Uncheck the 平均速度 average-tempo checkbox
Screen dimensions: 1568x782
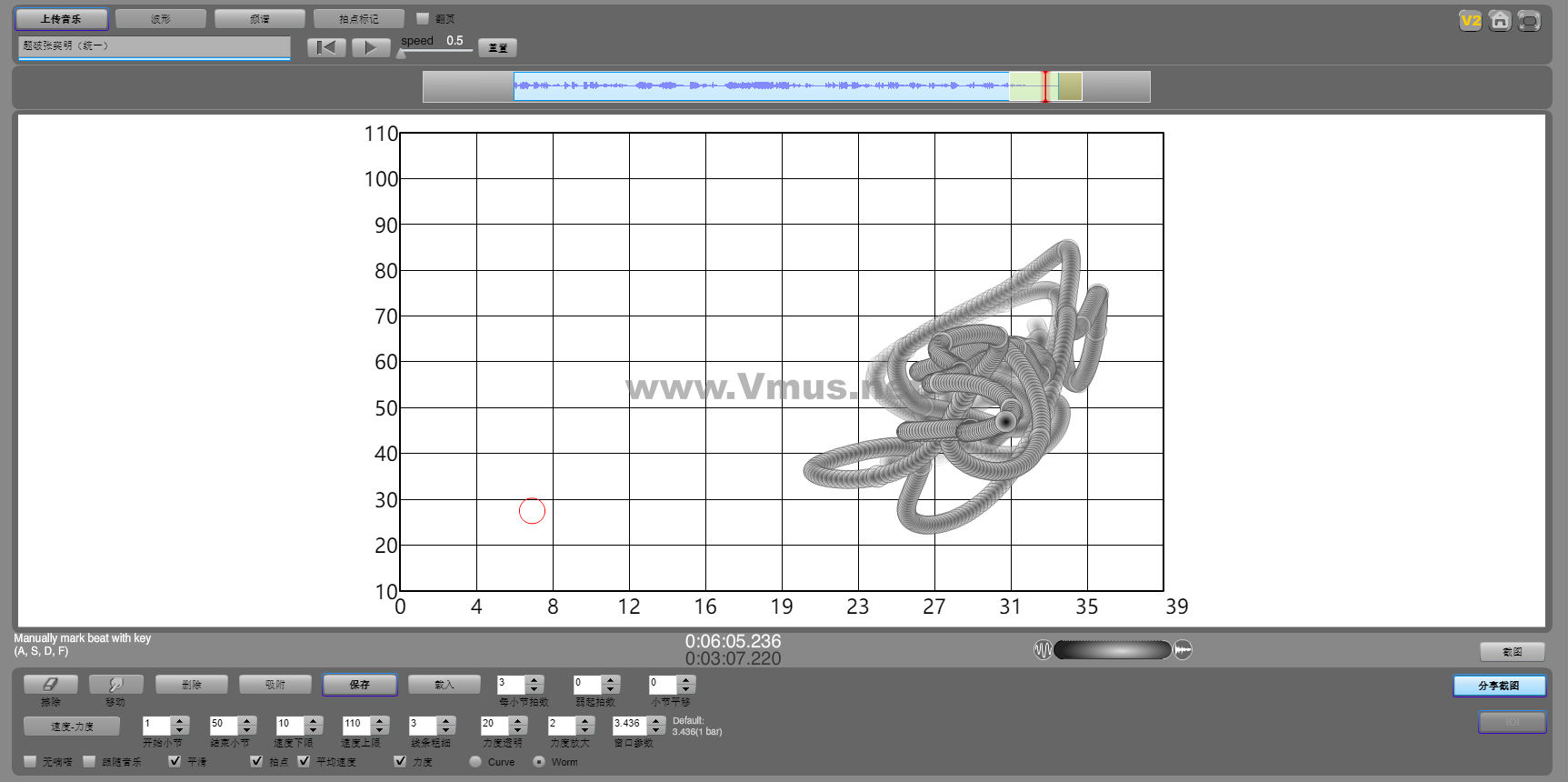tap(304, 761)
